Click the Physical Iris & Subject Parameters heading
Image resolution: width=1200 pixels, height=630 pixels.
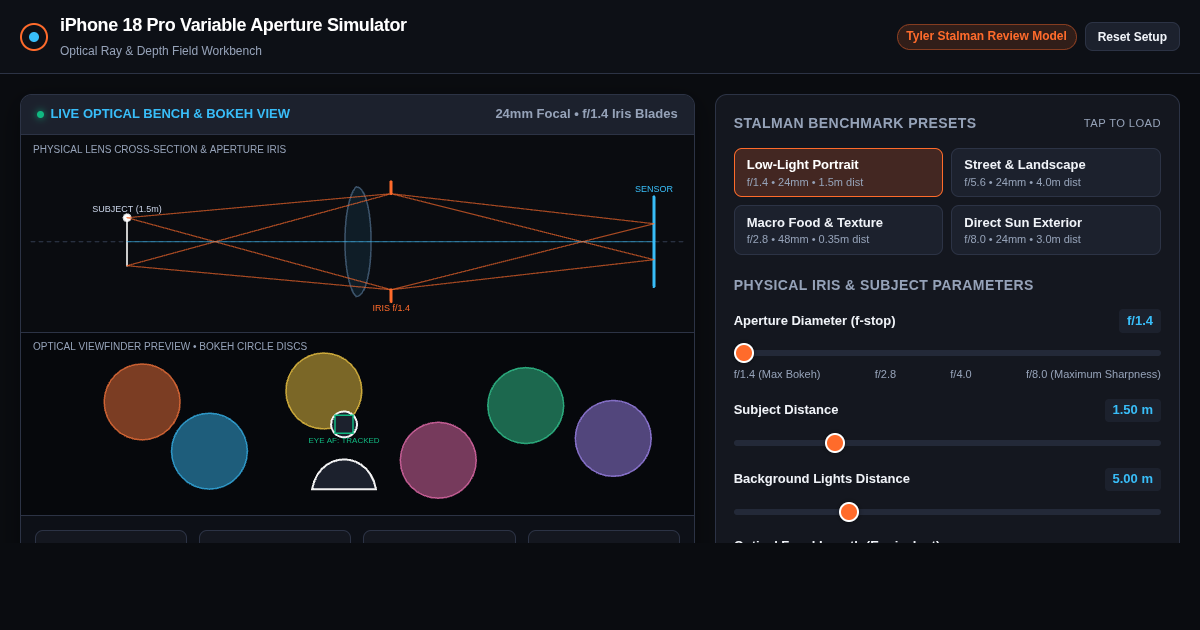[884, 285]
